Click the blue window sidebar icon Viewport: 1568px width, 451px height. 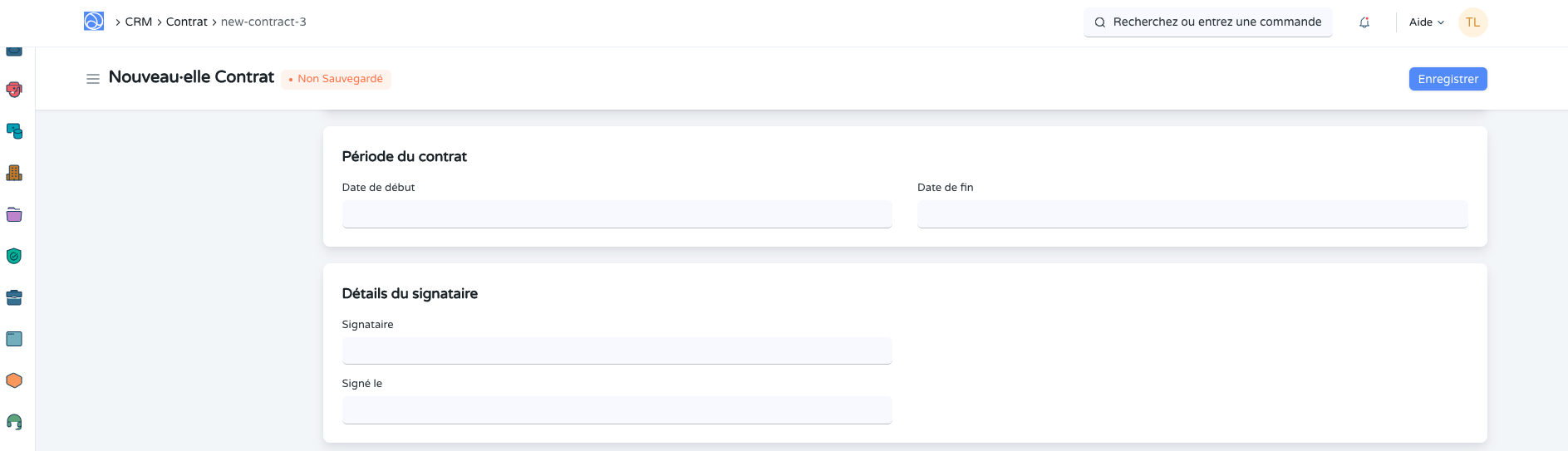(14, 339)
